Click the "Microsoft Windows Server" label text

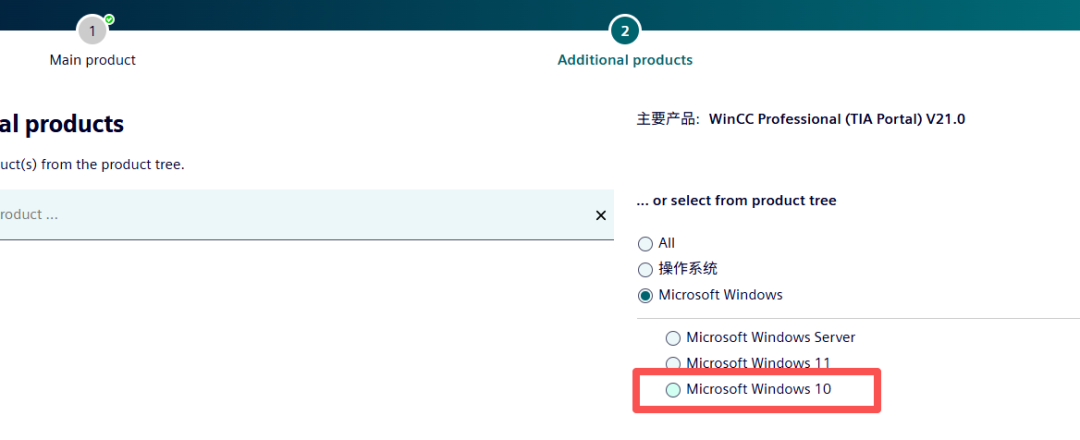point(770,338)
